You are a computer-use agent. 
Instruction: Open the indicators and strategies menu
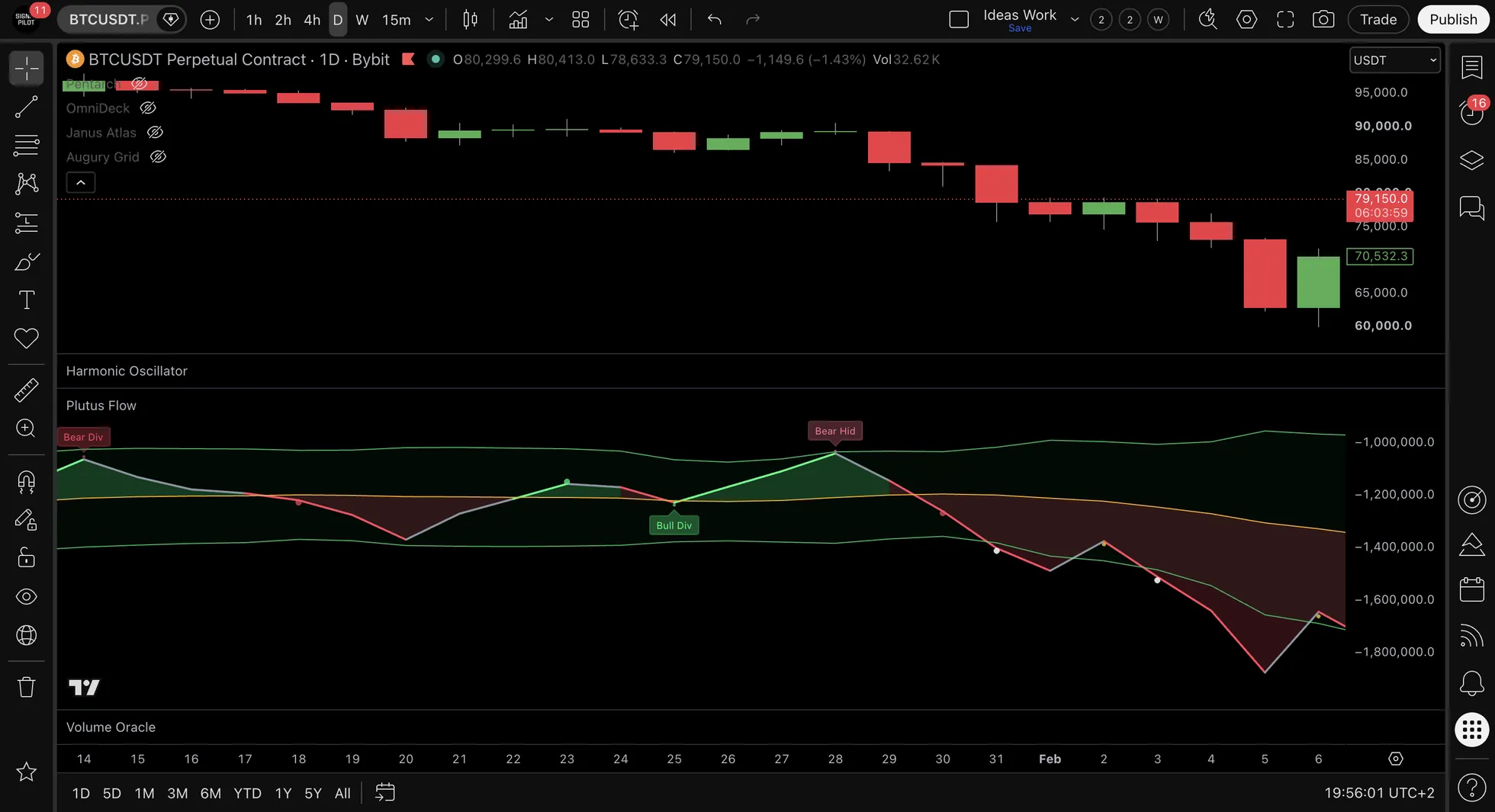(518, 20)
